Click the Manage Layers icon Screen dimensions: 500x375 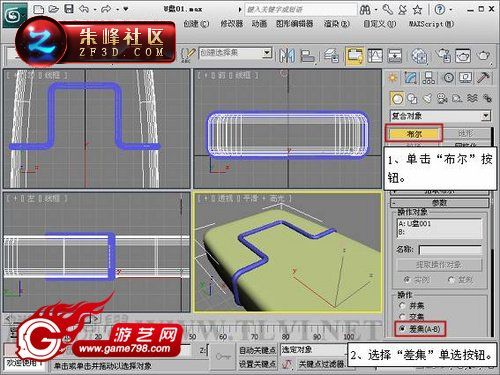coord(332,55)
